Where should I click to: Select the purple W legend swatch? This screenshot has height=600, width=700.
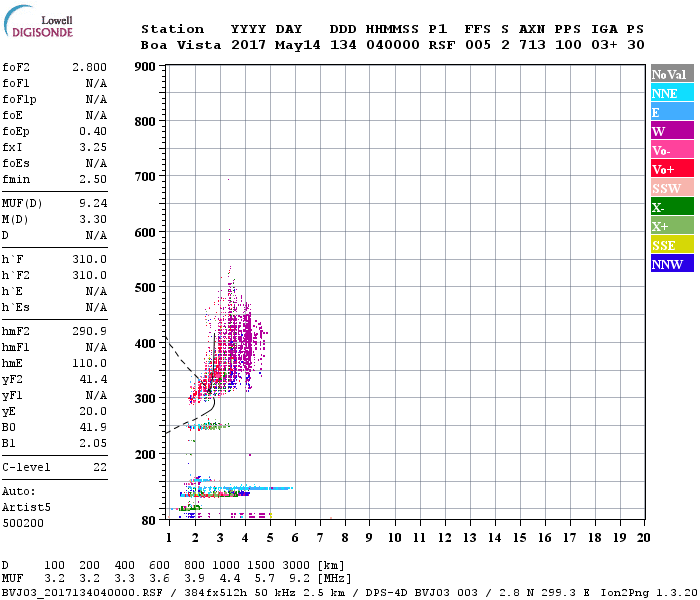[672, 131]
